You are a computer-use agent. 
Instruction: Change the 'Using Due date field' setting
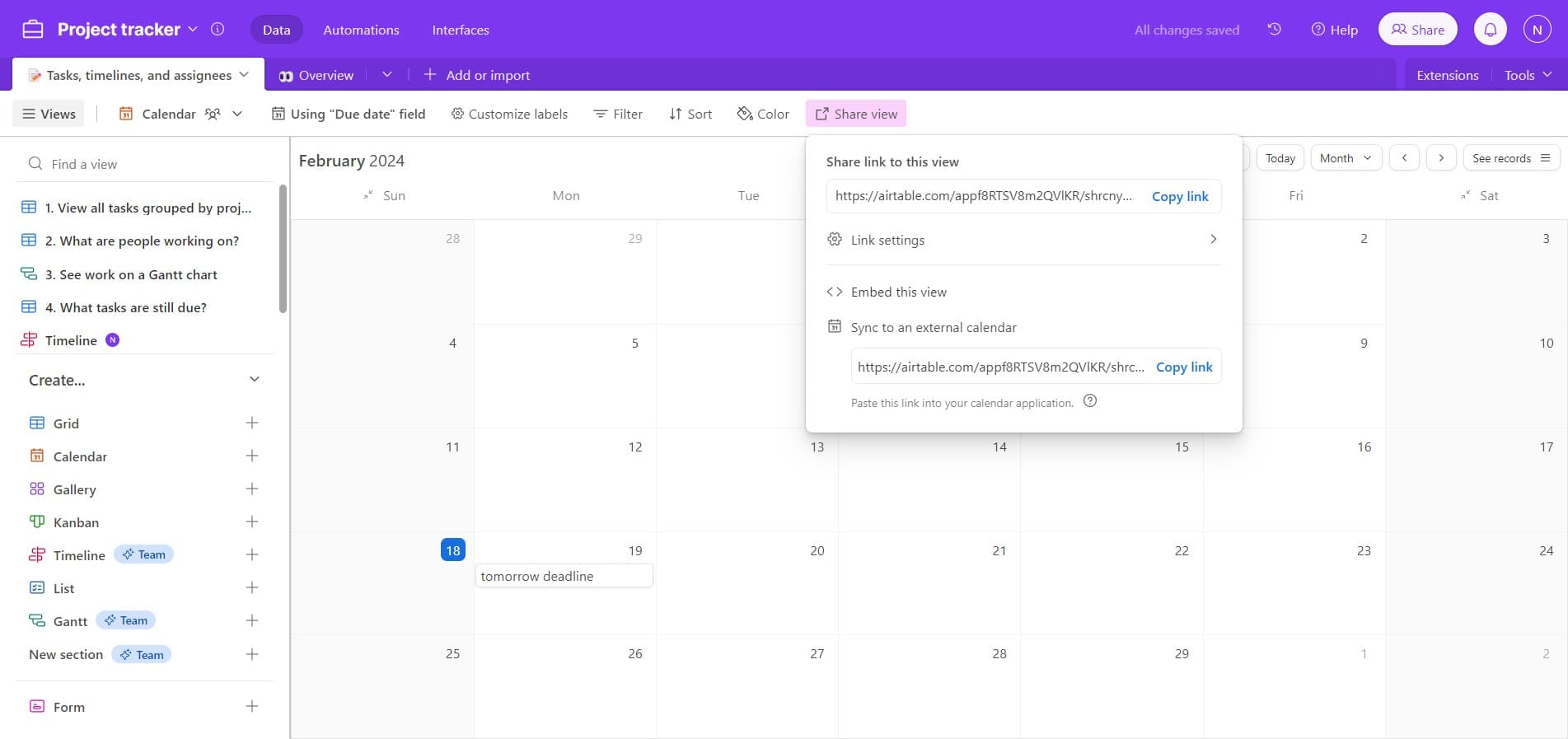tap(349, 114)
